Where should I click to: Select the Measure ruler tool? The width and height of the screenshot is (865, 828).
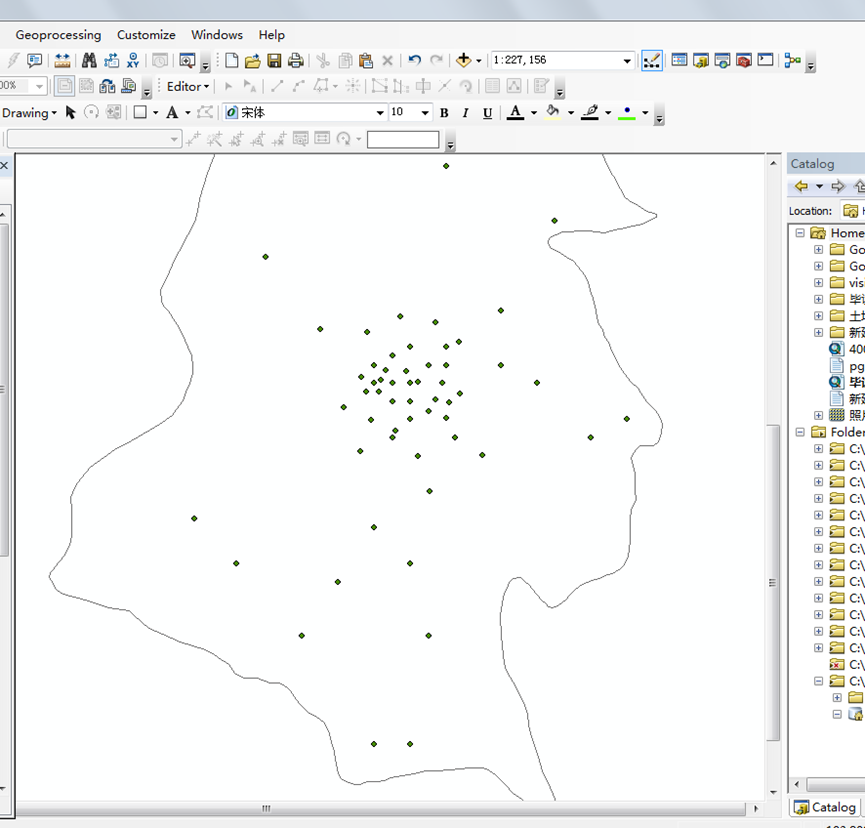point(62,61)
